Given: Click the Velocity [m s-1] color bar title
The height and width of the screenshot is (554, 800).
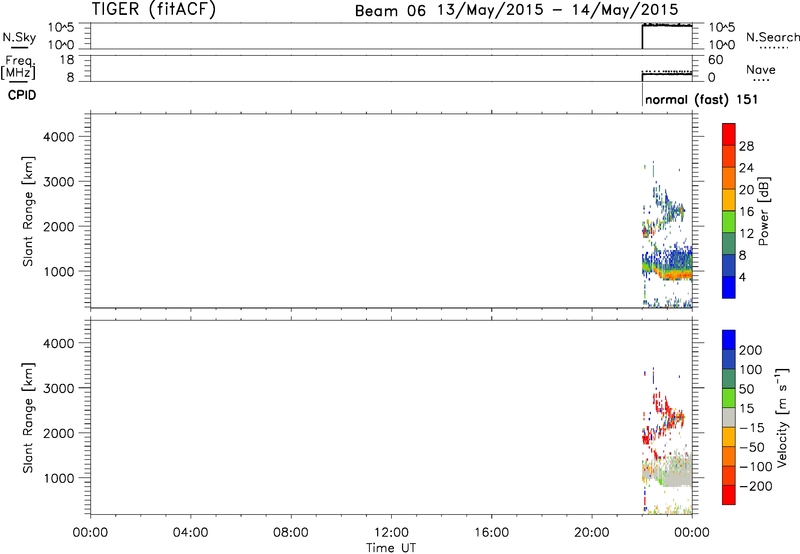Looking at the screenshot, I should click(x=783, y=417).
